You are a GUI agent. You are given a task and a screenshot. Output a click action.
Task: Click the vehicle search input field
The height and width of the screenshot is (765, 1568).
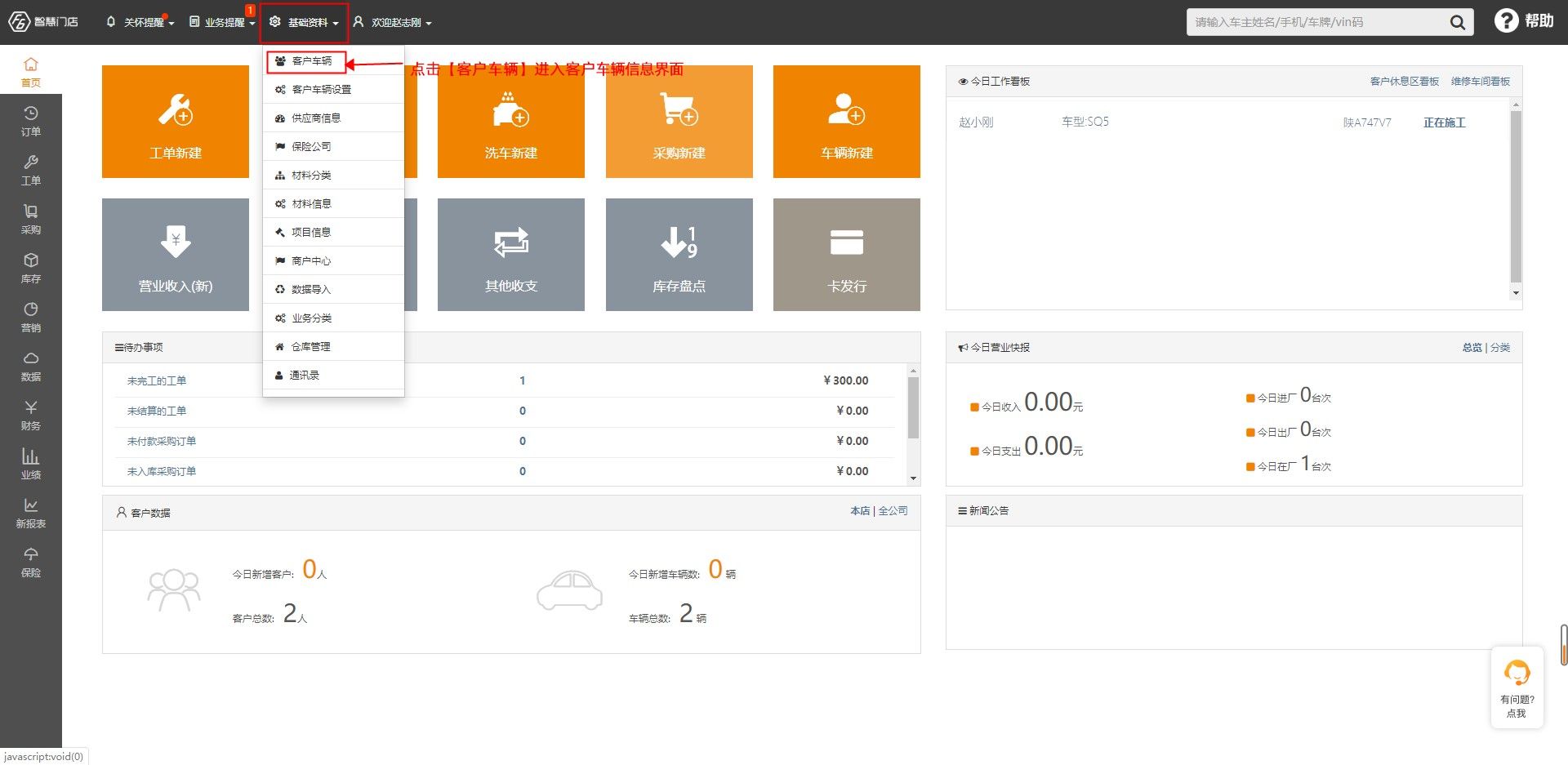1316,22
